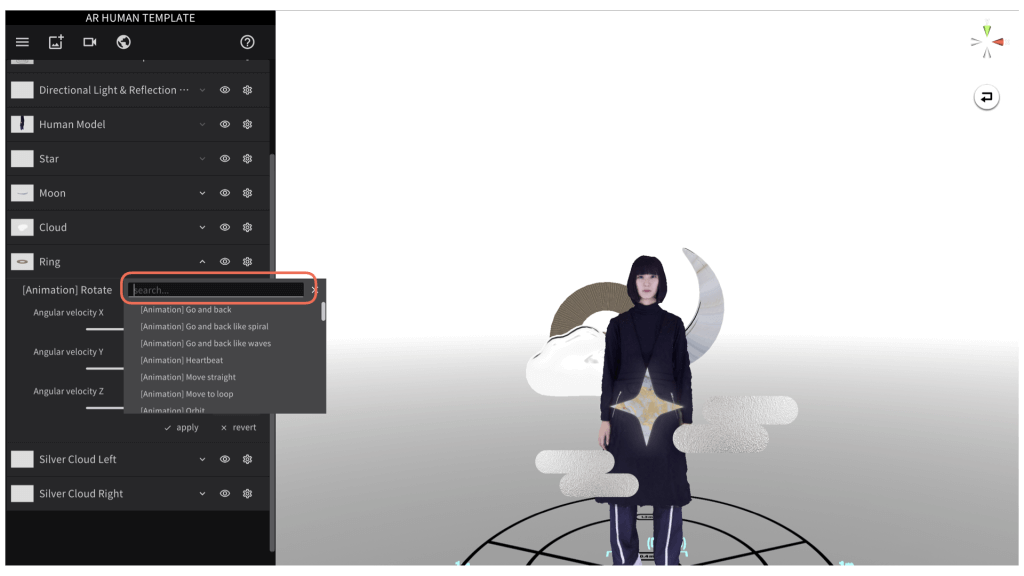Open the hamburger menu icon
This screenshot has height=576, width=1024.
22,42
